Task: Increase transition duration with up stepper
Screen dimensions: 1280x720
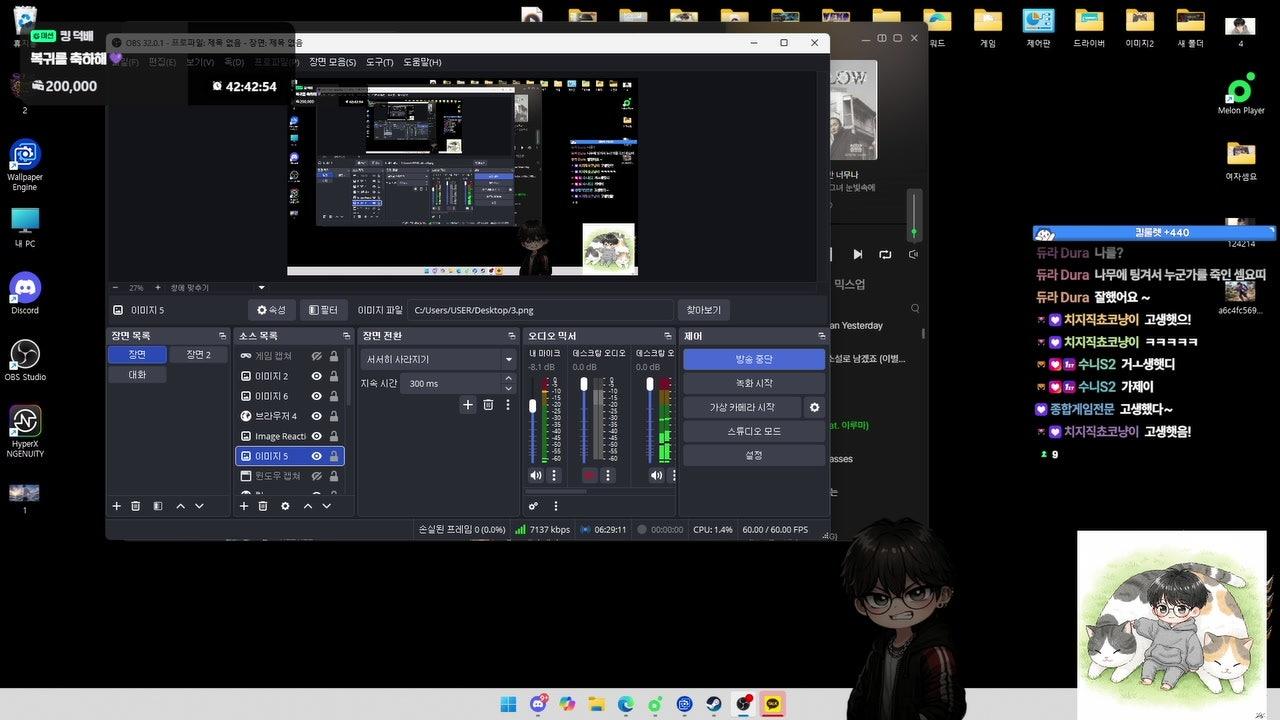Action: [x=510, y=379]
